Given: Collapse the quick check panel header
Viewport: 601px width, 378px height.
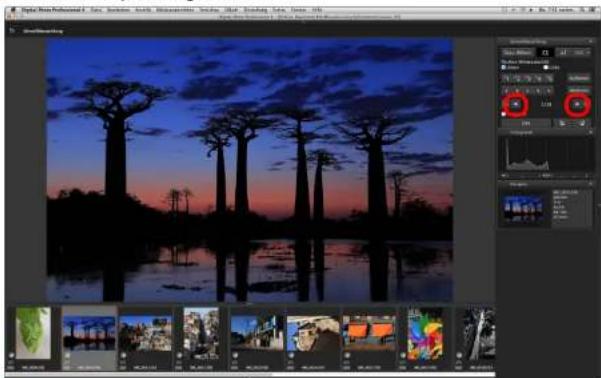Looking at the screenshot, I should (590, 41).
